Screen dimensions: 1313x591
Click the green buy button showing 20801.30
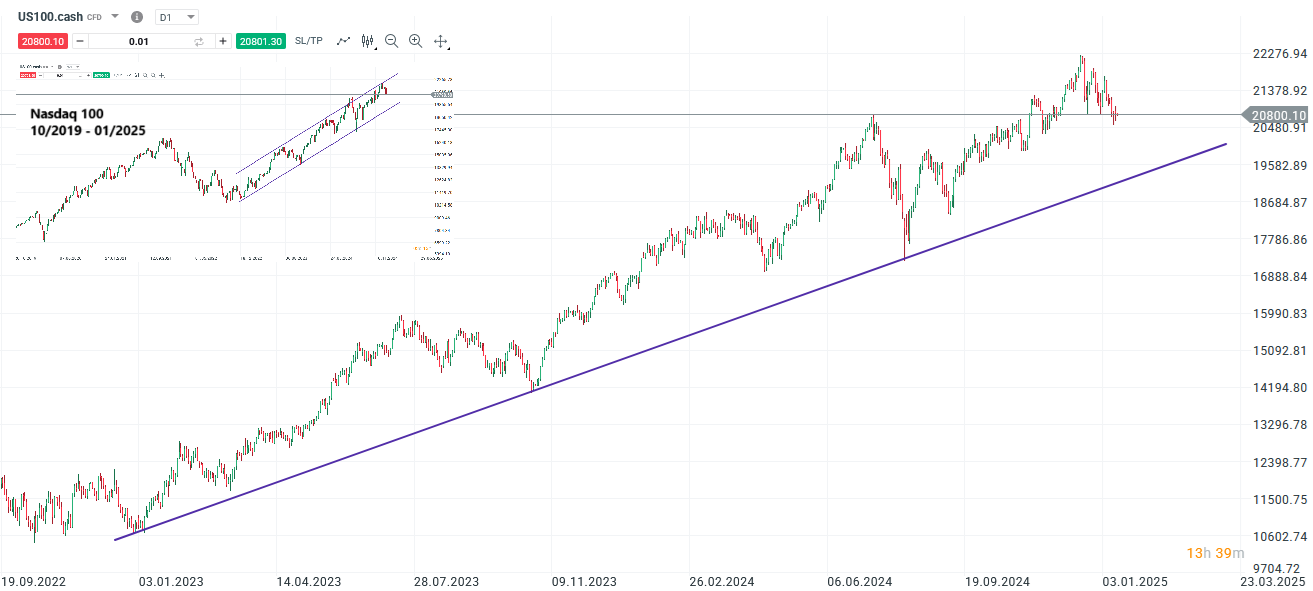pyautogui.click(x=260, y=41)
